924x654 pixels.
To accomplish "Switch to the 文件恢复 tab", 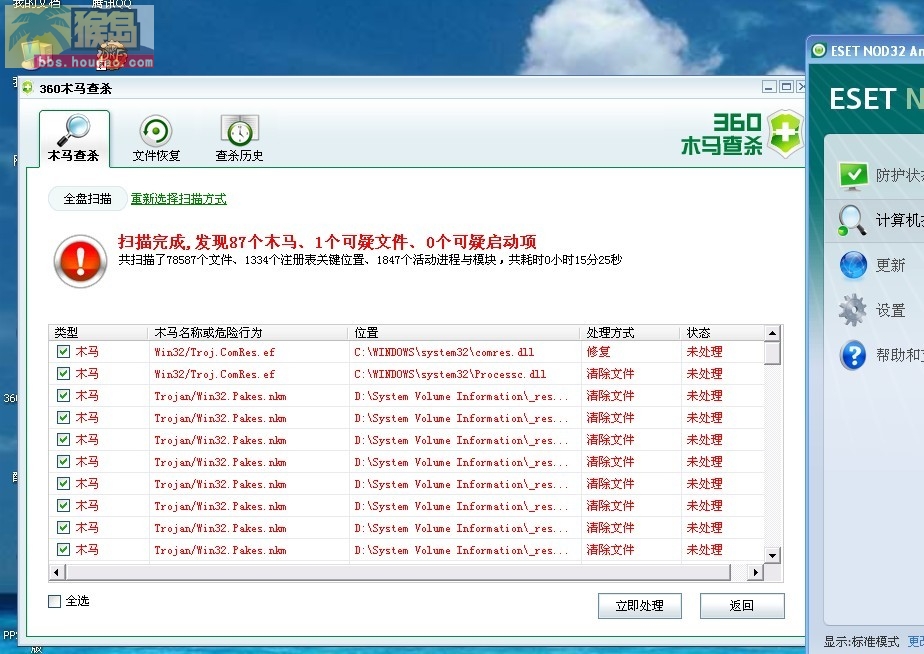I will tap(156, 139).
